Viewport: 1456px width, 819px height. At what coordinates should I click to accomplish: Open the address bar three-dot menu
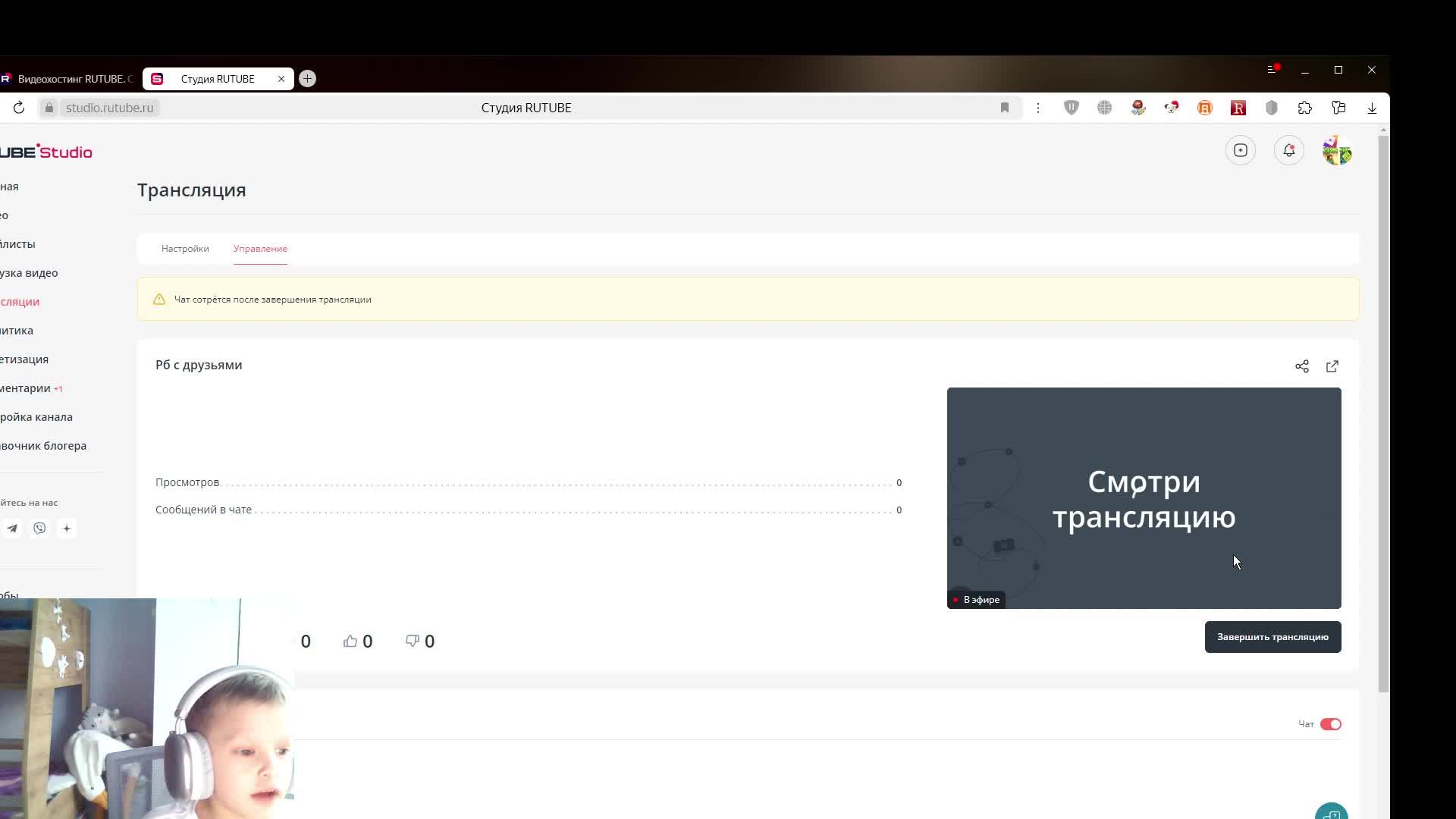(1038, 108)
